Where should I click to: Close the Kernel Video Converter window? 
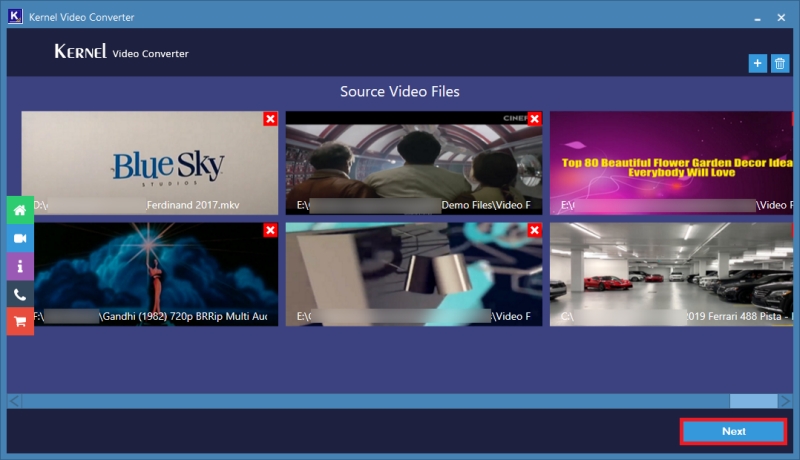[x=781, y=18]
